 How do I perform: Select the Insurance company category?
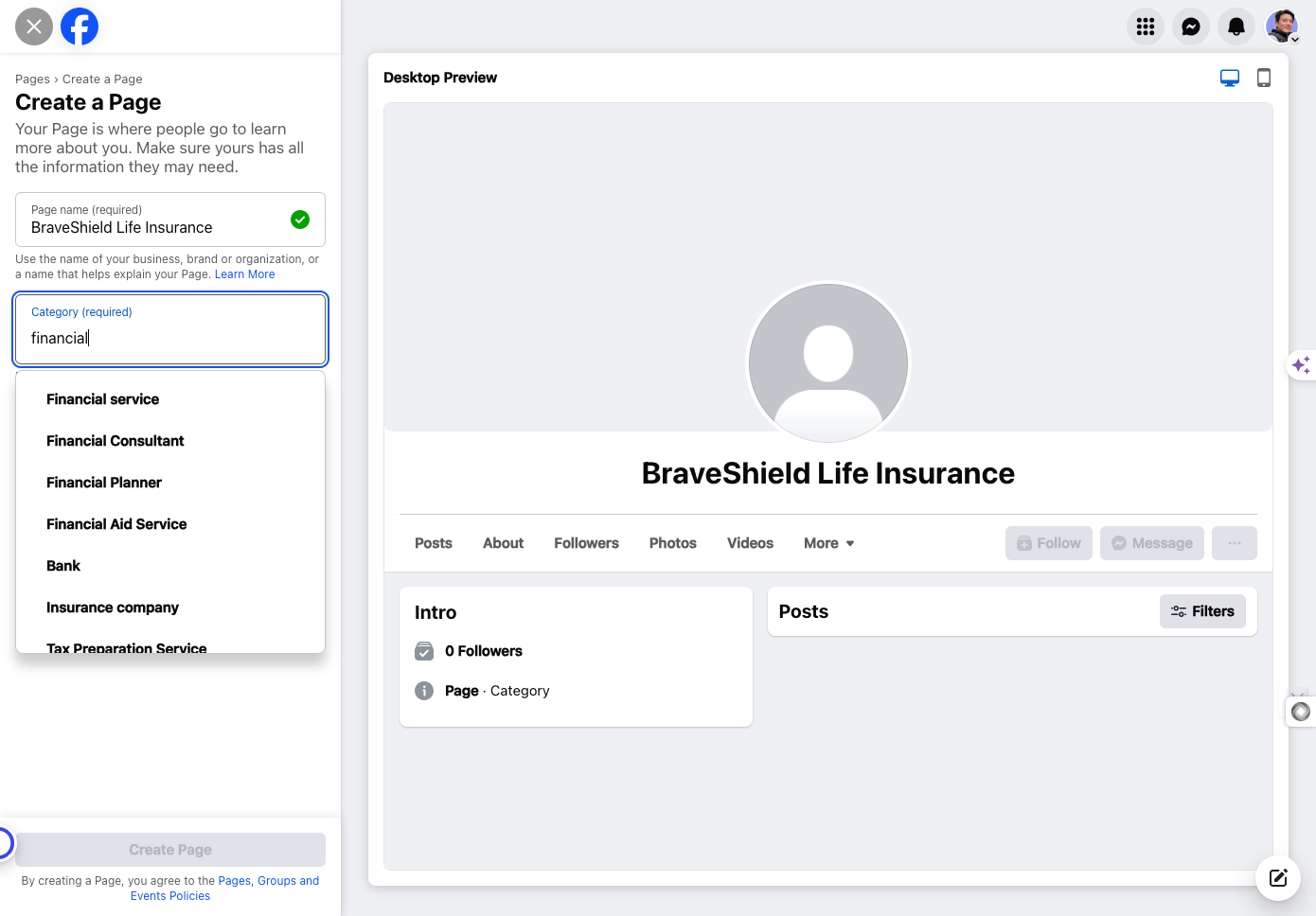[x=170, y=608]
